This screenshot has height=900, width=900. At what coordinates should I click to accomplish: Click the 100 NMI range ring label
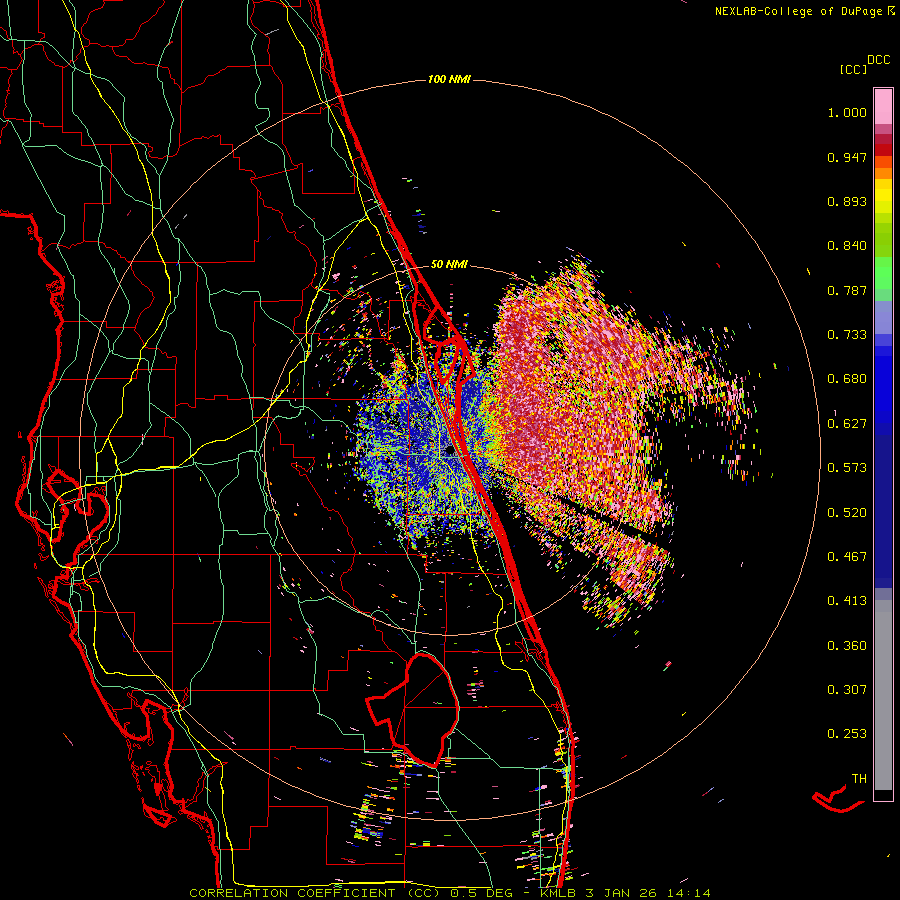point(449,79)
